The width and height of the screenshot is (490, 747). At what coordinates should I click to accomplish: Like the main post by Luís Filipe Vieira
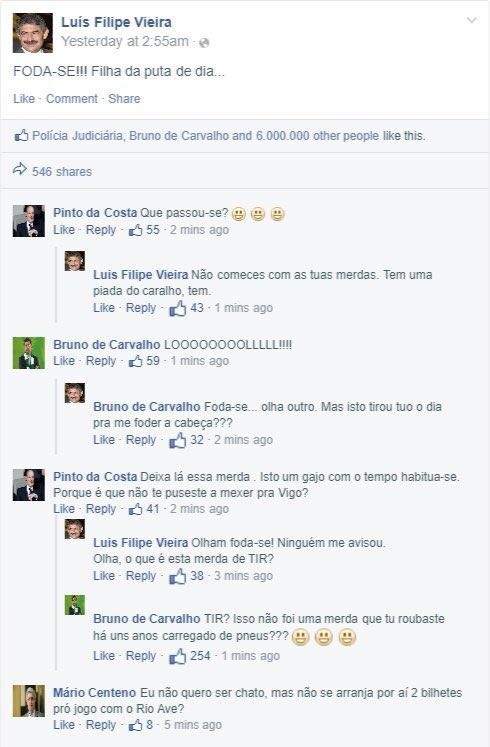tap(24, 99)
